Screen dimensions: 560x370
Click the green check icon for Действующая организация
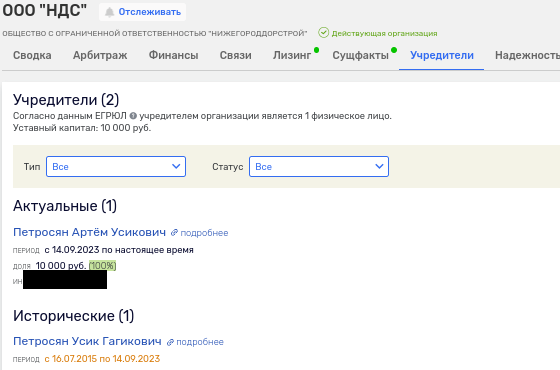click(324, 33)
